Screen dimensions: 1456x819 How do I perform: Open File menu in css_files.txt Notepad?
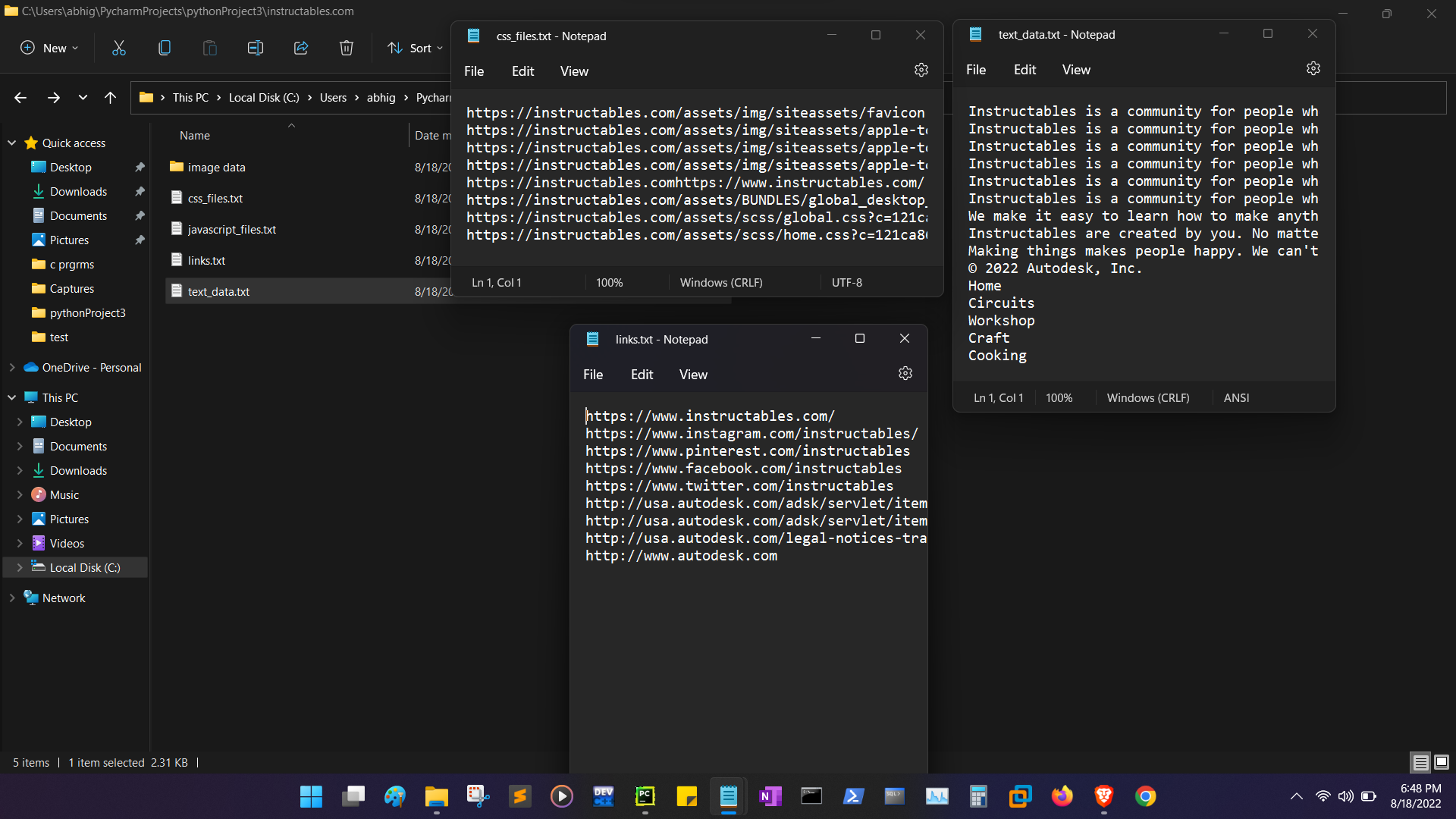[x=474, y=71]
